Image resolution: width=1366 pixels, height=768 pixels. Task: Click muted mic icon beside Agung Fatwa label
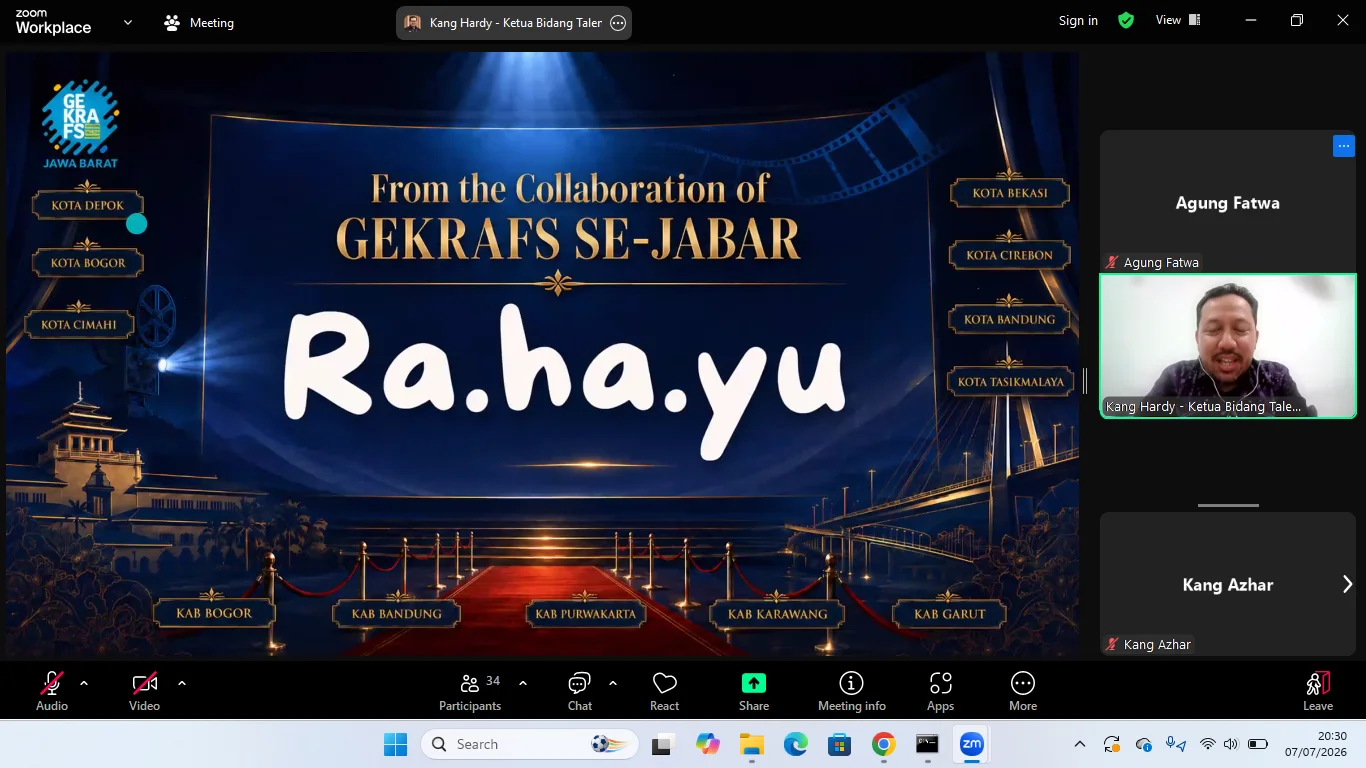(1112, 262)
